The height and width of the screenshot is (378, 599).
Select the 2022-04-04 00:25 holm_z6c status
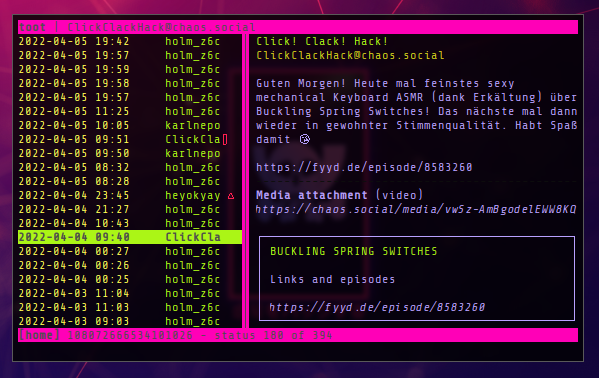130,279
